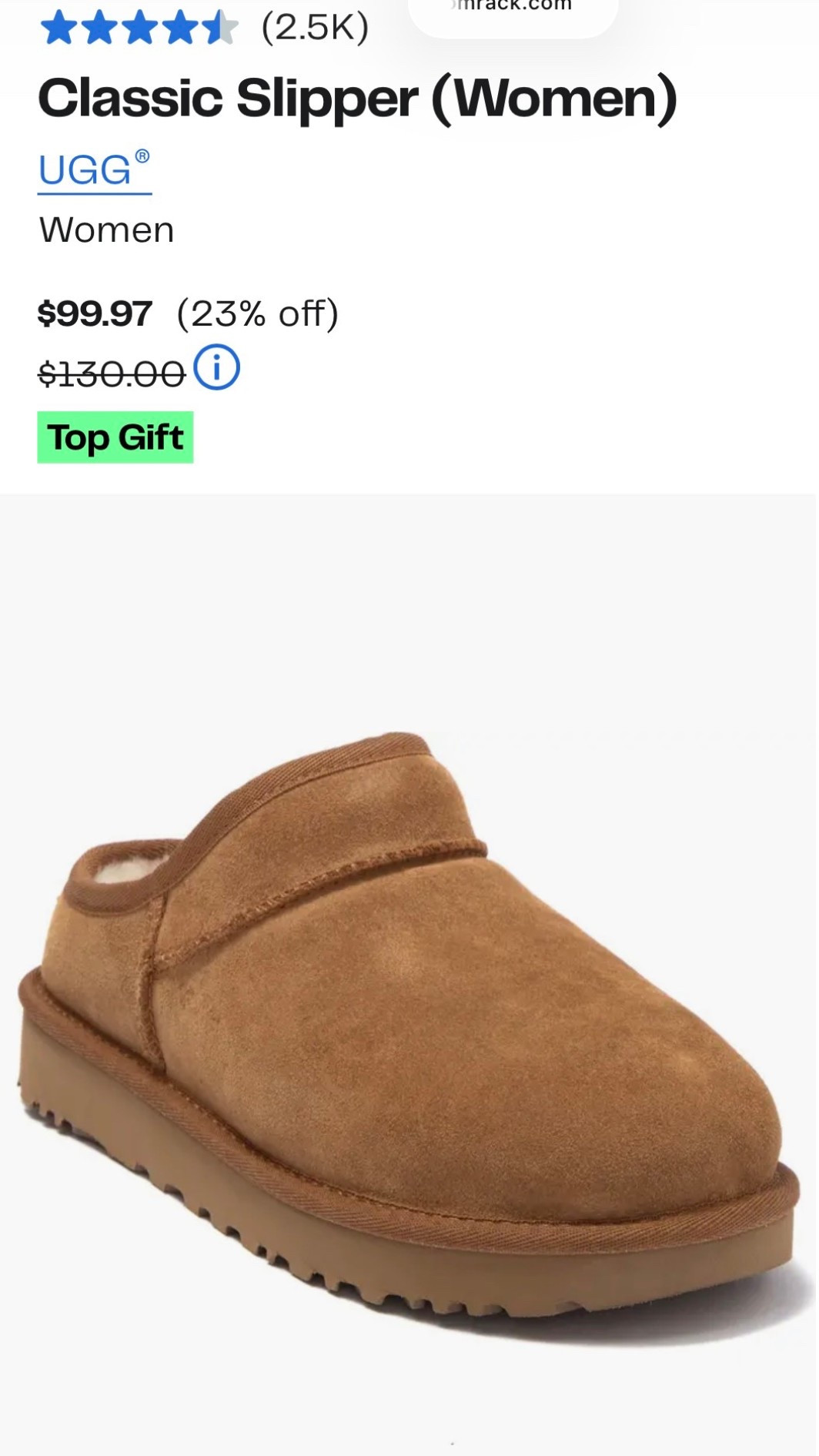Click the third blue rating star
Image resolution: width=819 pixels, height=1456 pixels.
[140, 28]
